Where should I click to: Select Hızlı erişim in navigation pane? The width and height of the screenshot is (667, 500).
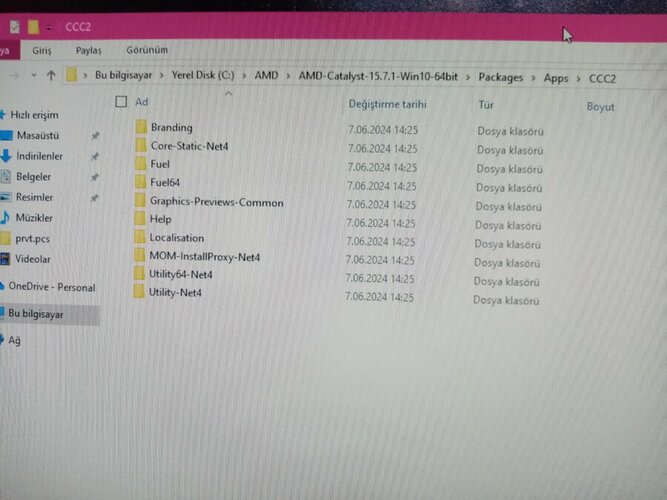(34, 115)
